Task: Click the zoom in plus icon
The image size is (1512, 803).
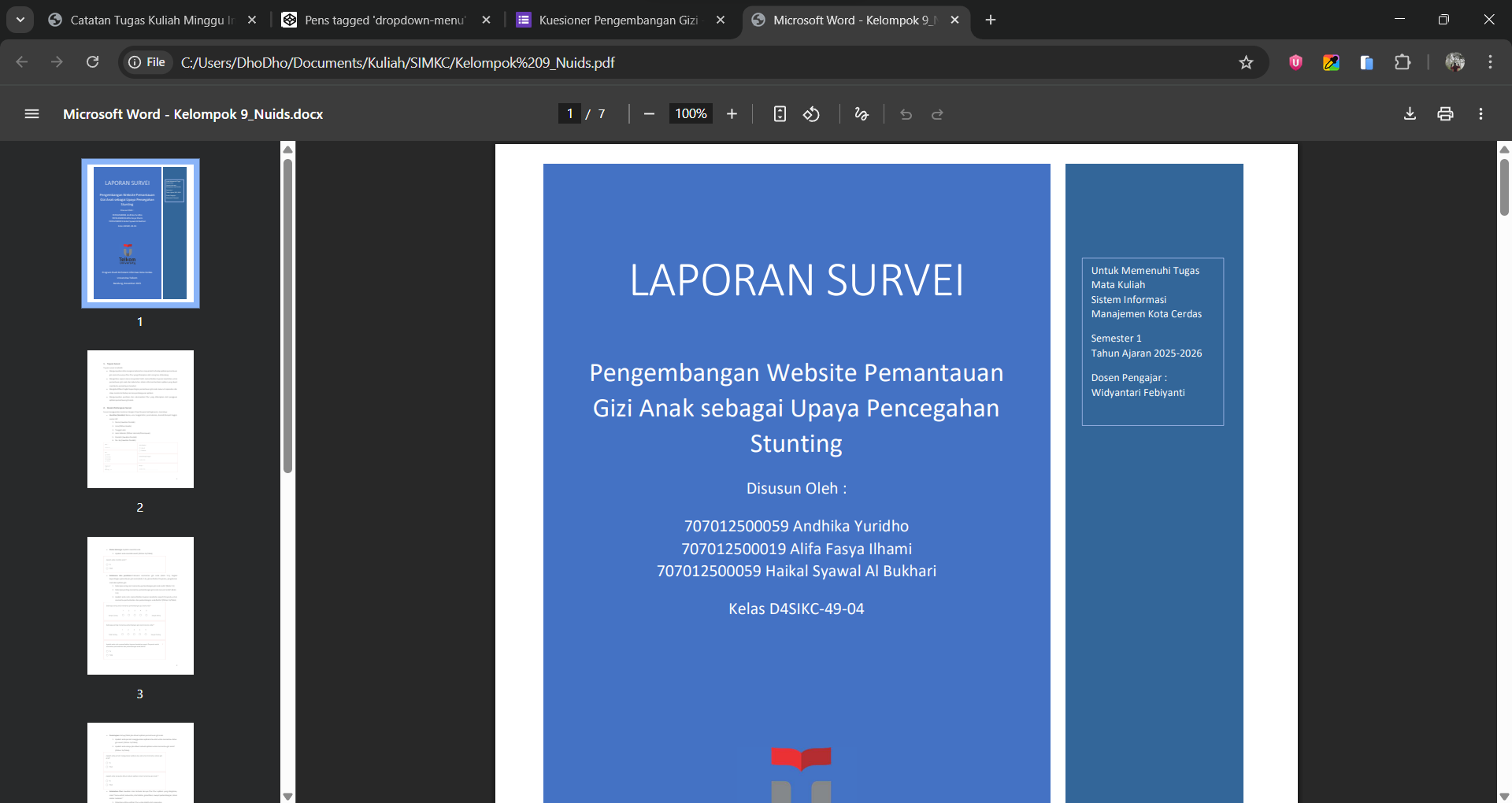Action: click(732, 114)
